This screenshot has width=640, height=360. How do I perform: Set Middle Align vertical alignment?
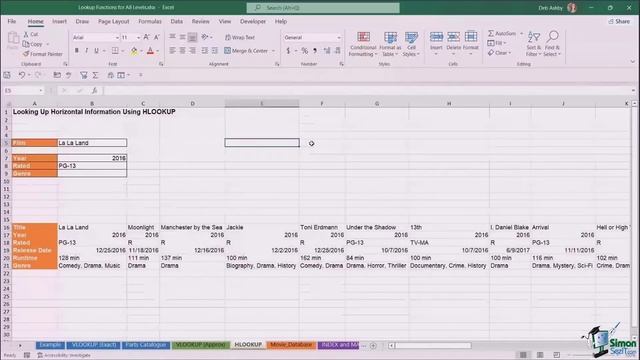[x=182, y=37]
